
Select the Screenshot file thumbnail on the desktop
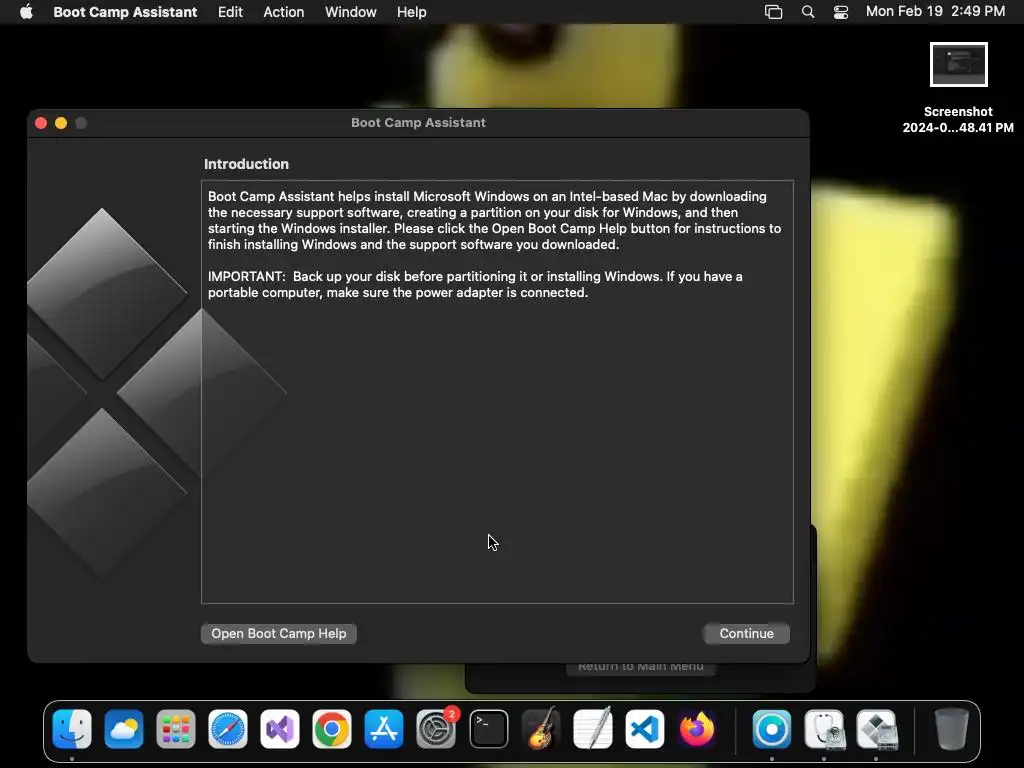pos(958,65)
